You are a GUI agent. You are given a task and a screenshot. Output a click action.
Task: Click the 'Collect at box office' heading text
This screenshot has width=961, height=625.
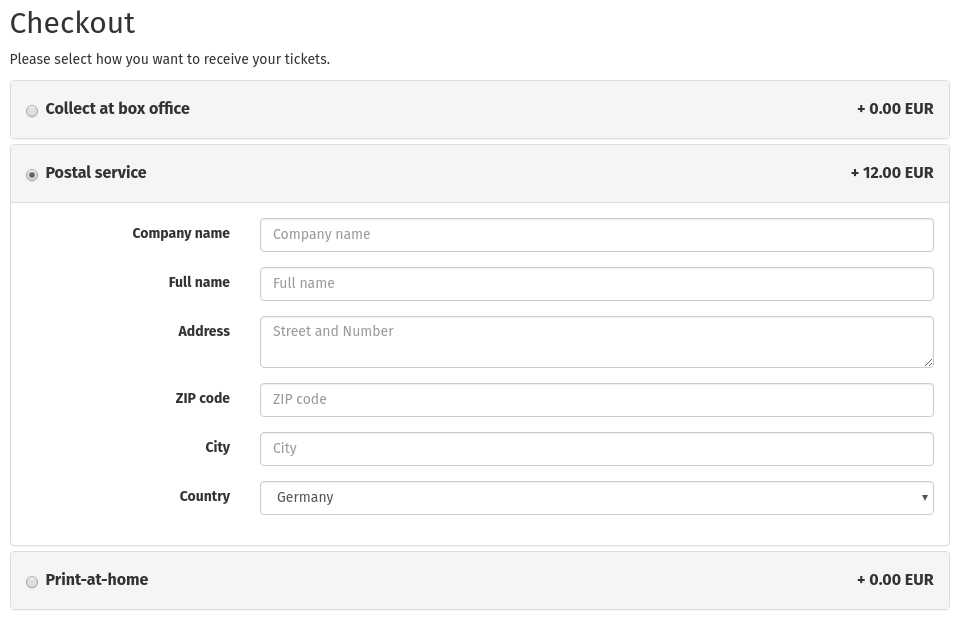(117, 109)
